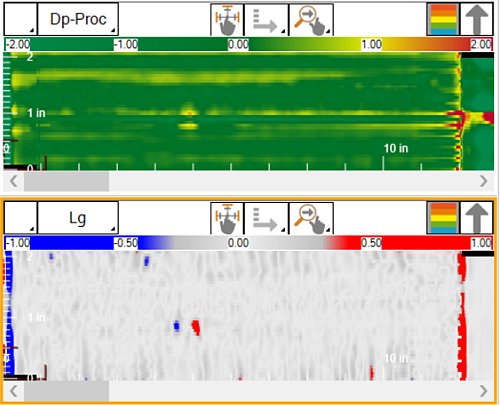Click the cursor measurement tool in Dp-Proc panel
The image size is (500, 405).
(x=227, y=19)
